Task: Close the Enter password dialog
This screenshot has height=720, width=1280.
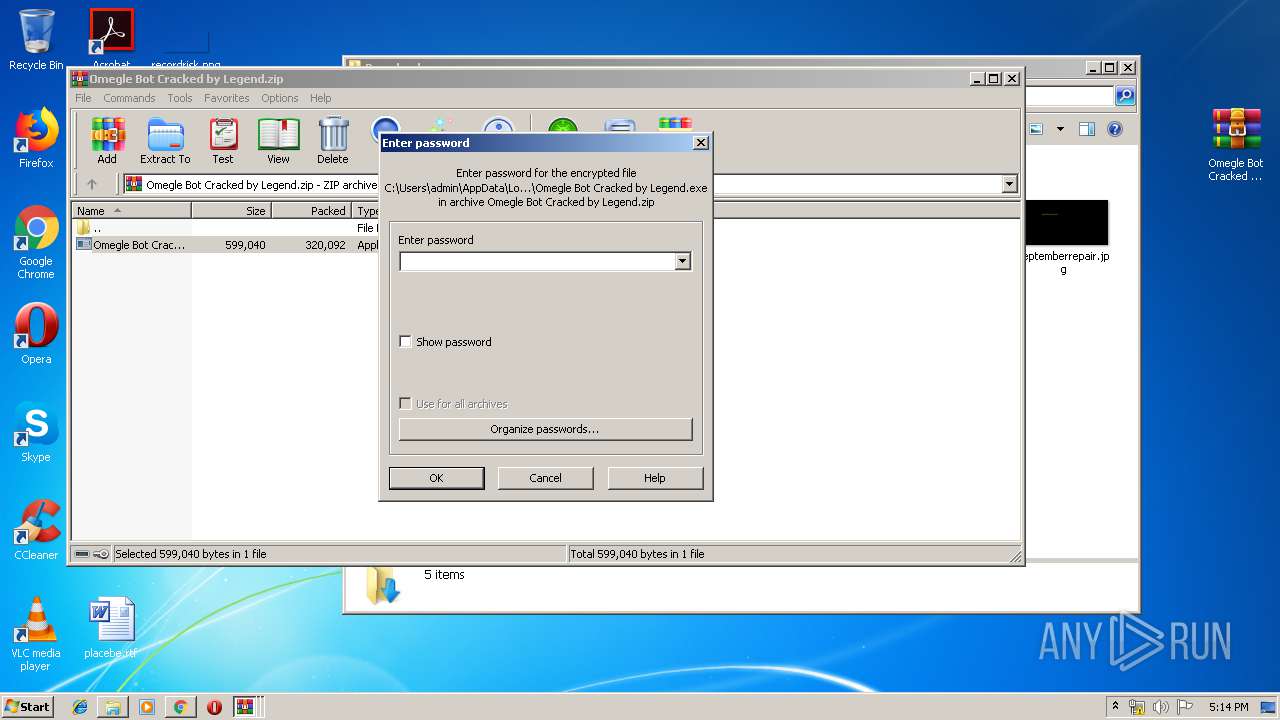Action: click(x=701, y=143)
